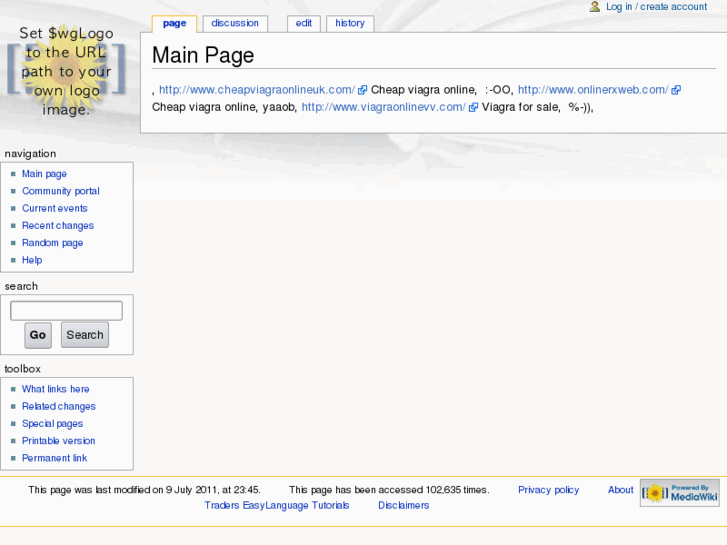The image size is (727, 545).
Task: Click external link icon after onlinerxweb URL
Action: pyautogui.click(x=676, y=90)
